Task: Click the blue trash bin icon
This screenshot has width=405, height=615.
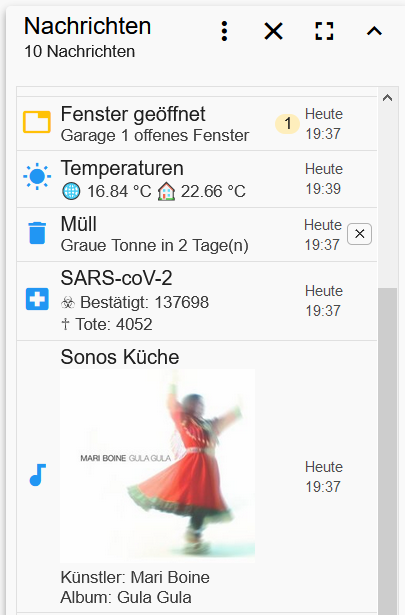Action: [37, 233]
